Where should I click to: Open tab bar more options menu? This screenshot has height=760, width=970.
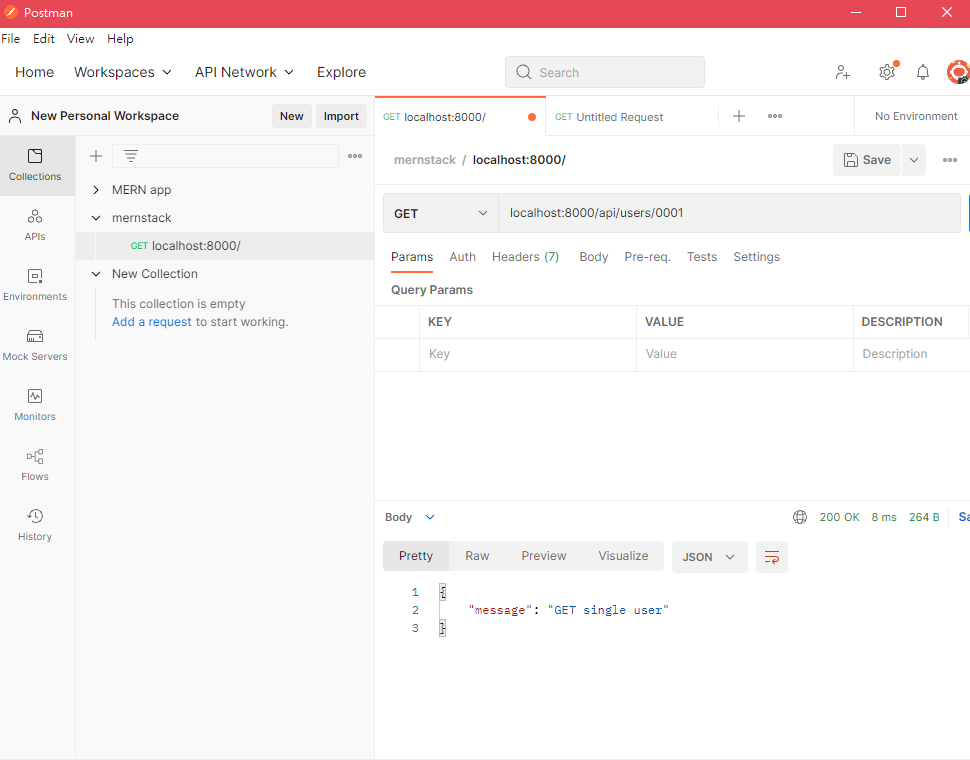[x=775, y=116]
